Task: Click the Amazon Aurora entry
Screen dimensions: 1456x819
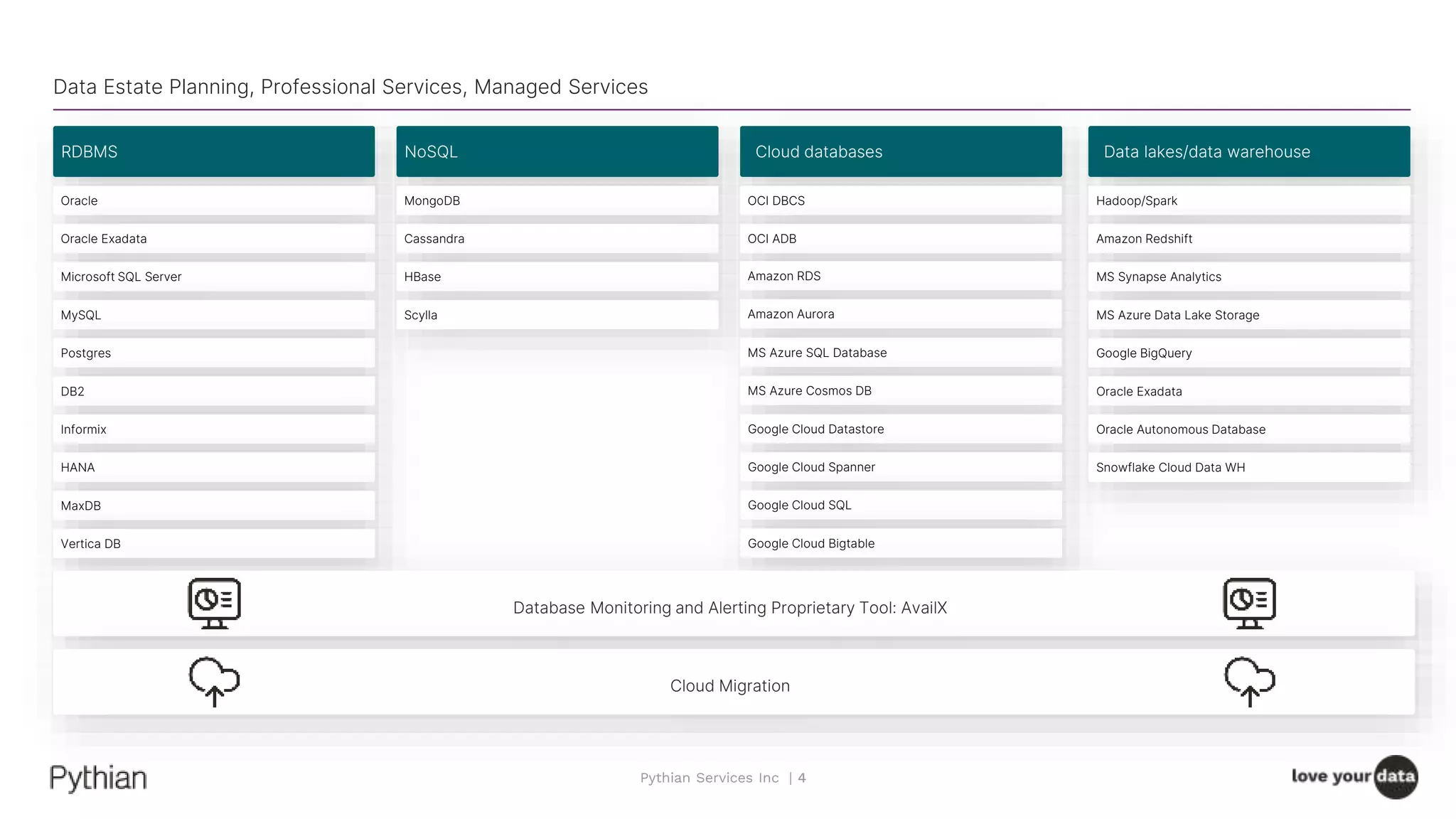Action: [x=900, y=314]
